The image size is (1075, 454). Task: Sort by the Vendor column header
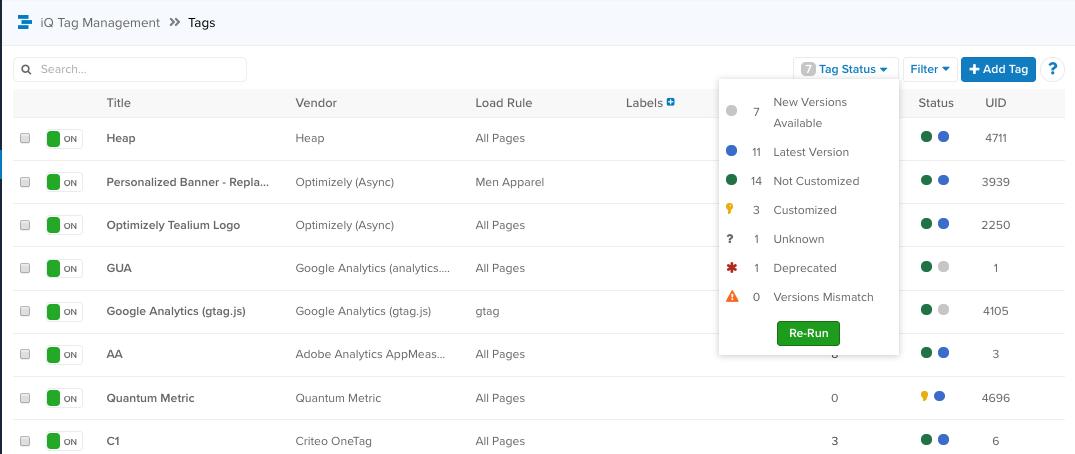coord(316,103)
